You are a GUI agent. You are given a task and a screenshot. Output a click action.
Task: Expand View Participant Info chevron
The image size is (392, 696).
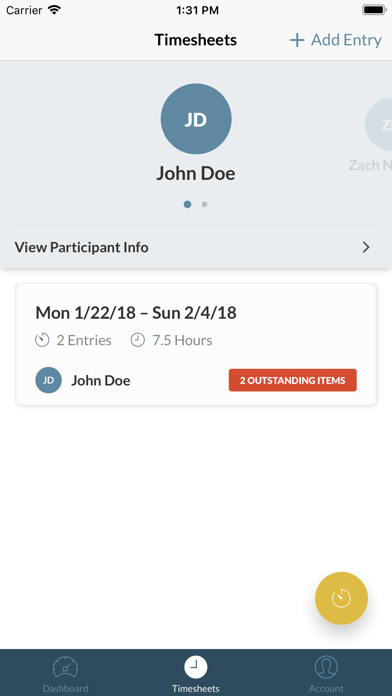click(366, 247)
